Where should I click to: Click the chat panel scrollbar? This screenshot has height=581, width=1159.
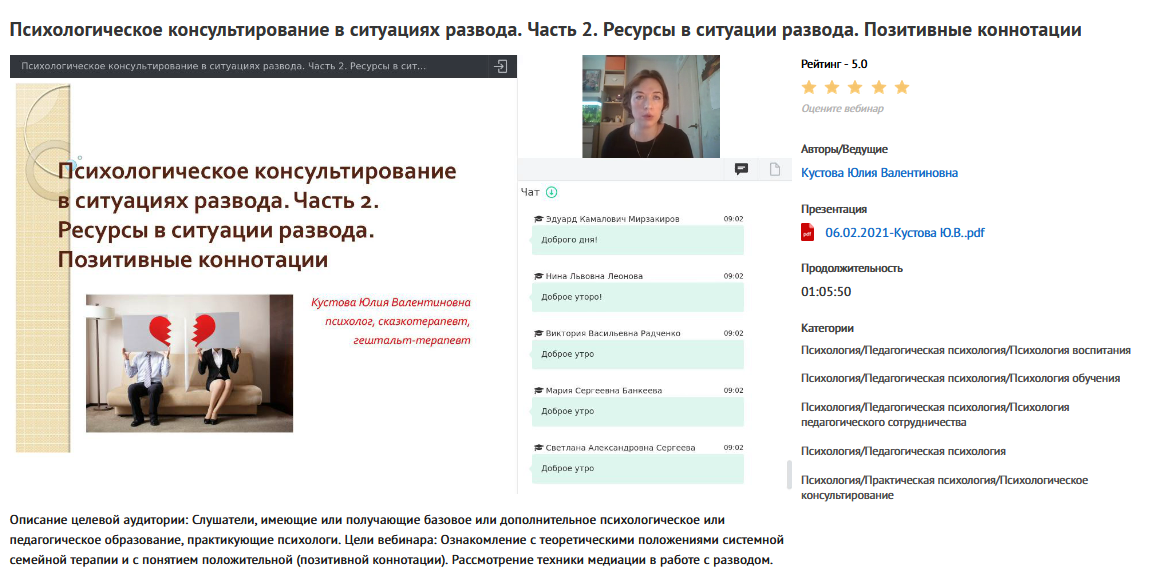[788, 473]
